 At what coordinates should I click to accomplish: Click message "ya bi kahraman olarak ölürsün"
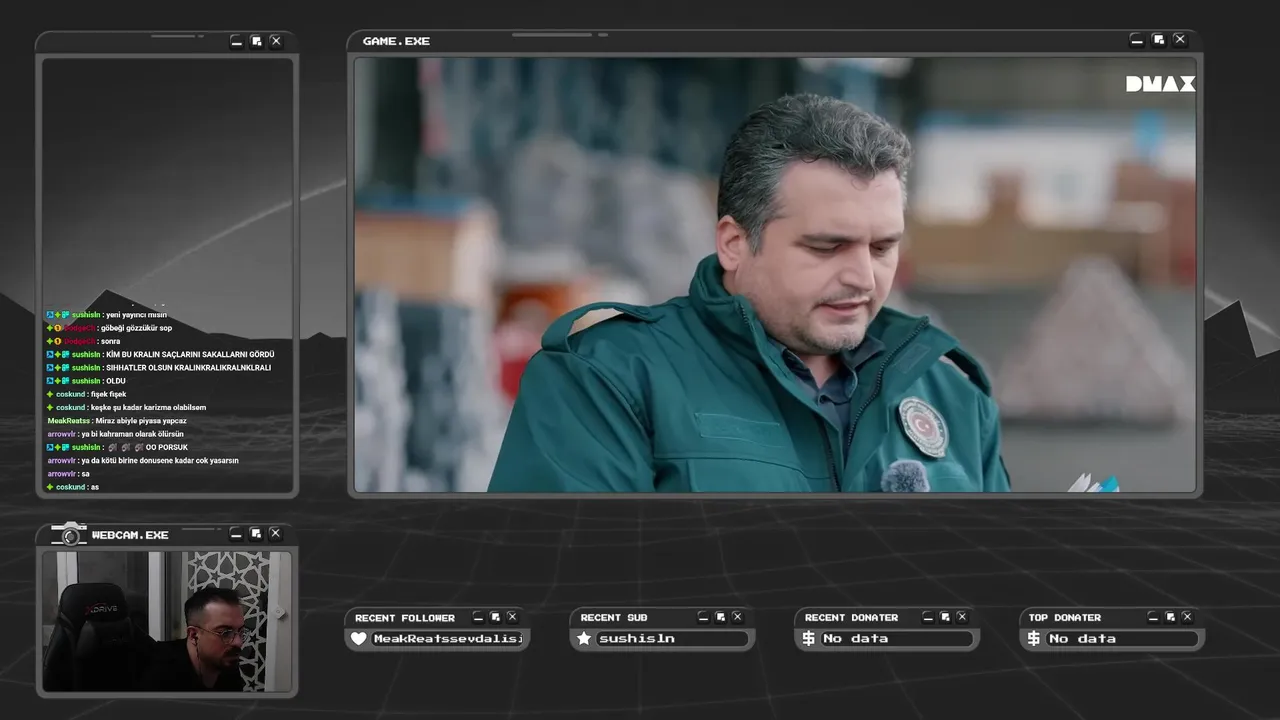pyautogui.click(x=133, y=434)
